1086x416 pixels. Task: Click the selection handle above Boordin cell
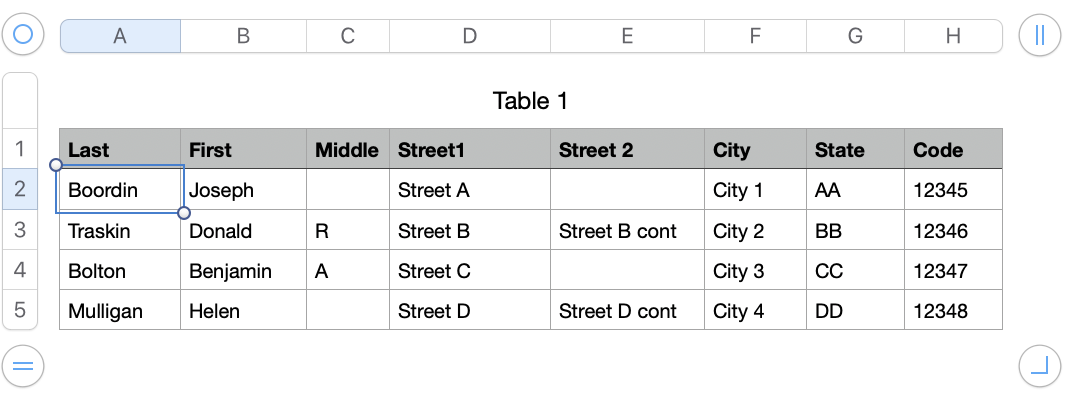(56, 165)
